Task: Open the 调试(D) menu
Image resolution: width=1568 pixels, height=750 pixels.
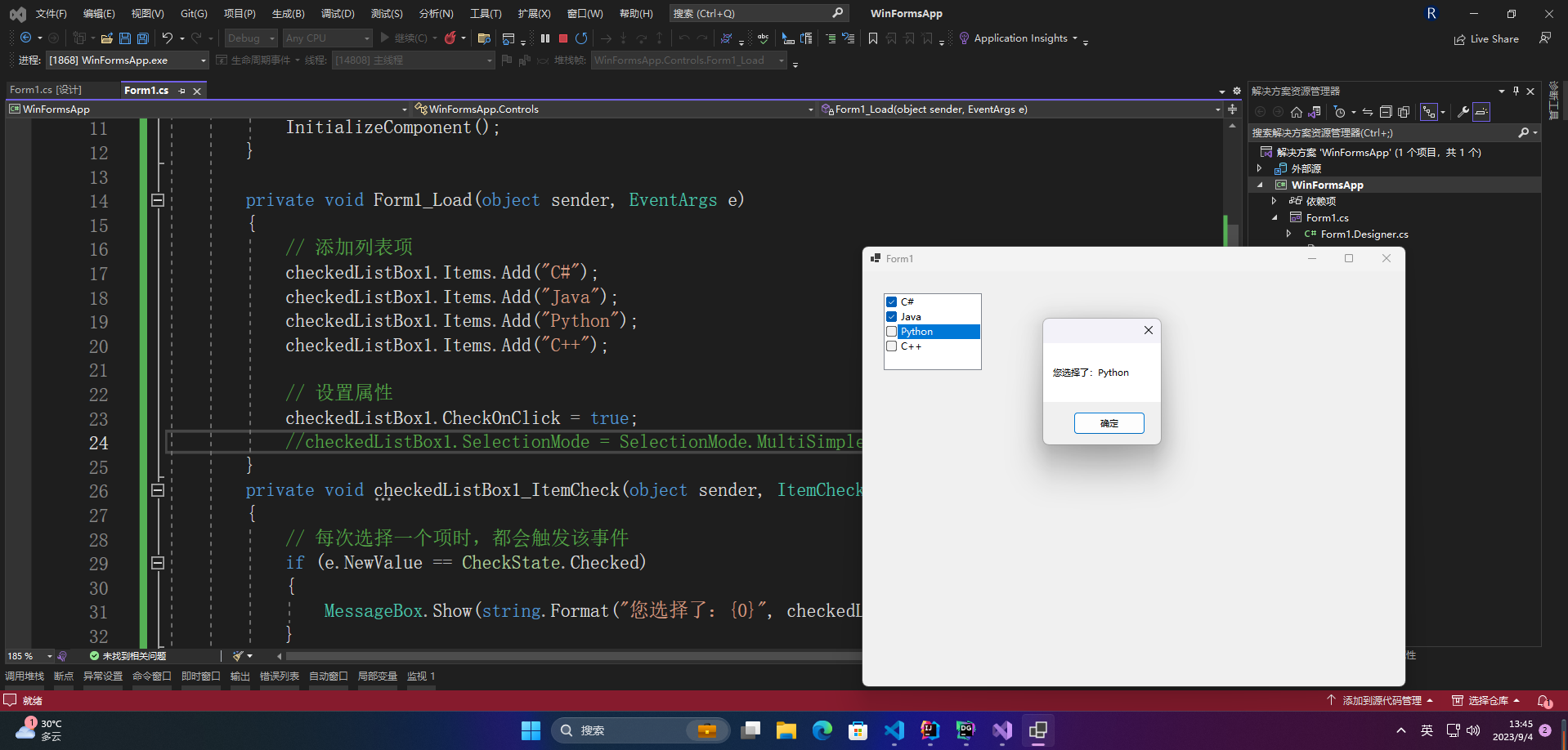Action: coord(338,14)
